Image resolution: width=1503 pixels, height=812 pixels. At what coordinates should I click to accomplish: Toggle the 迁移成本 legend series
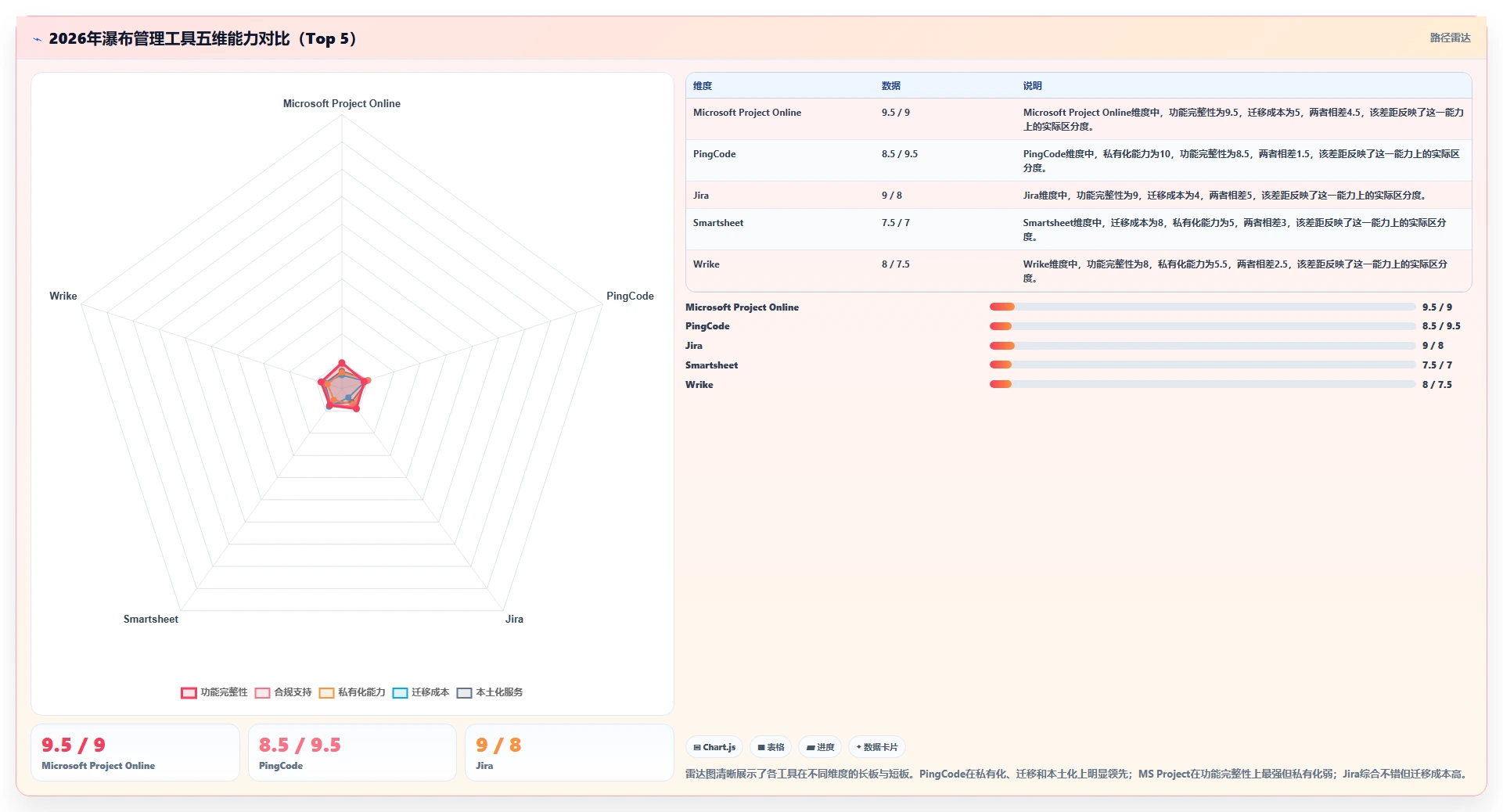pyautogui.click(x=421, y=692)
